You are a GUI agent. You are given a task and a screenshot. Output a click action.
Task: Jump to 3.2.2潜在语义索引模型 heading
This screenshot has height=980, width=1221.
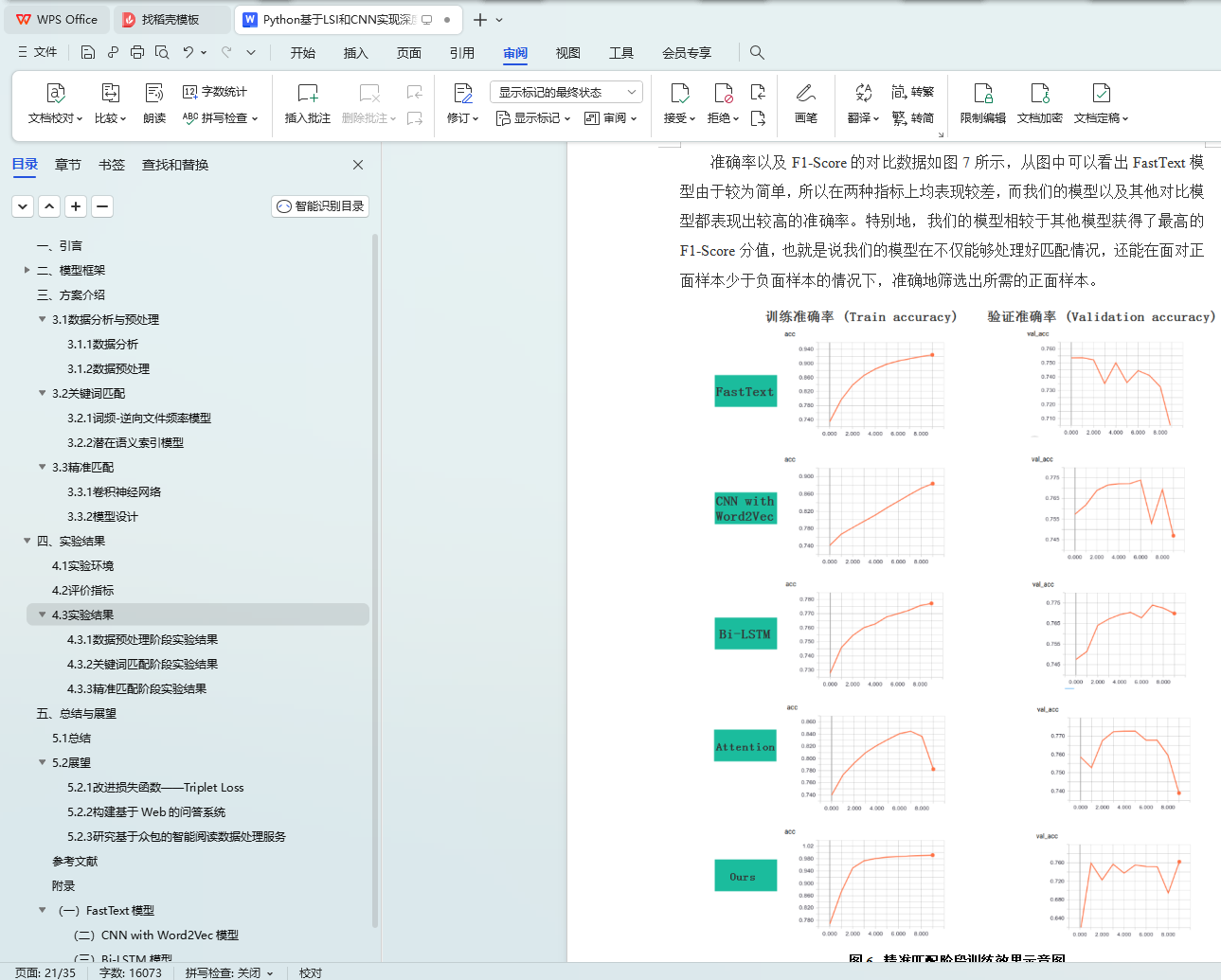click(x=125, y=442)
